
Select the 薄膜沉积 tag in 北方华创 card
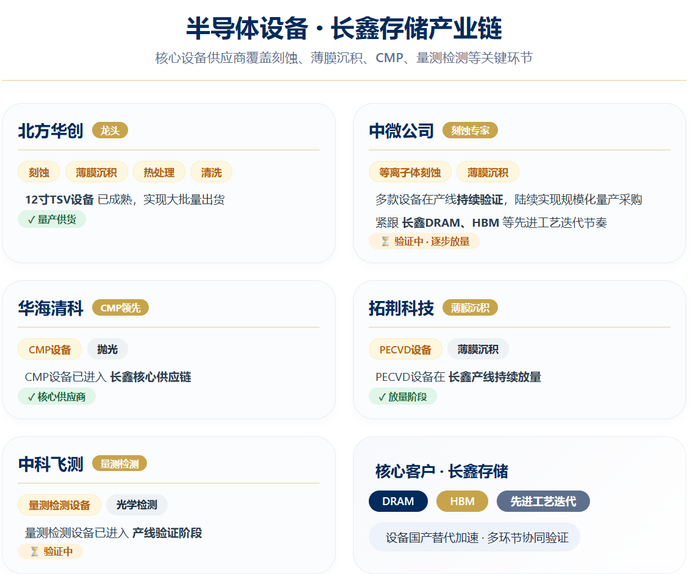tap(96, 172)
